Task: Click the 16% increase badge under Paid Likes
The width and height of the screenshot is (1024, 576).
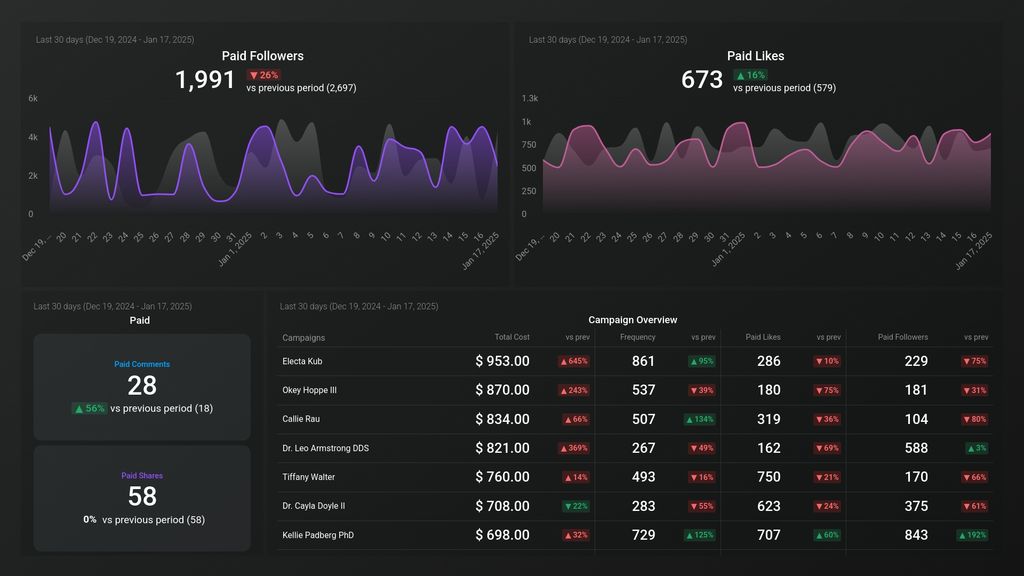Action: pyautogui.click(x=750, y=75)
